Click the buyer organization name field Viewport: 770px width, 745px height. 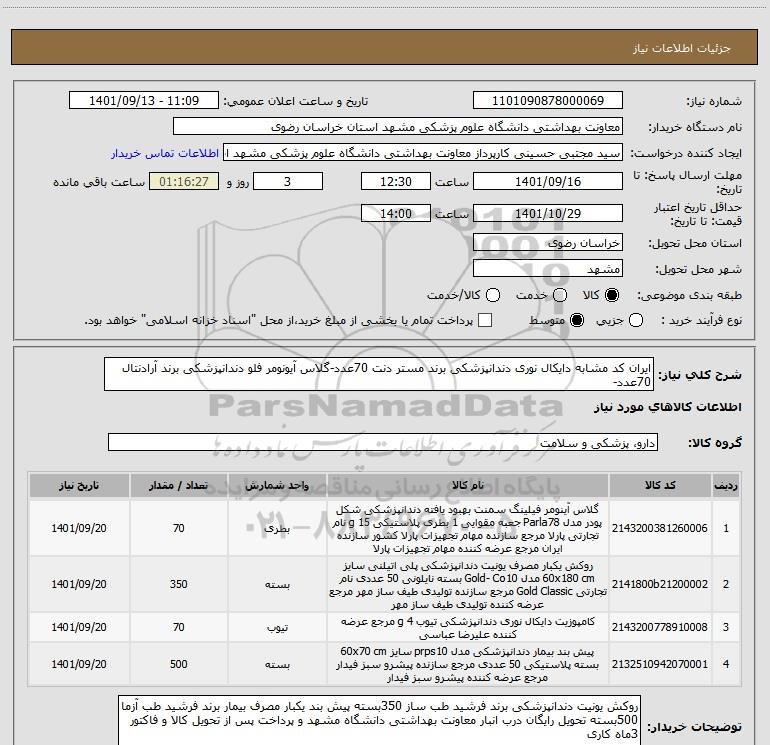point(398,127)
